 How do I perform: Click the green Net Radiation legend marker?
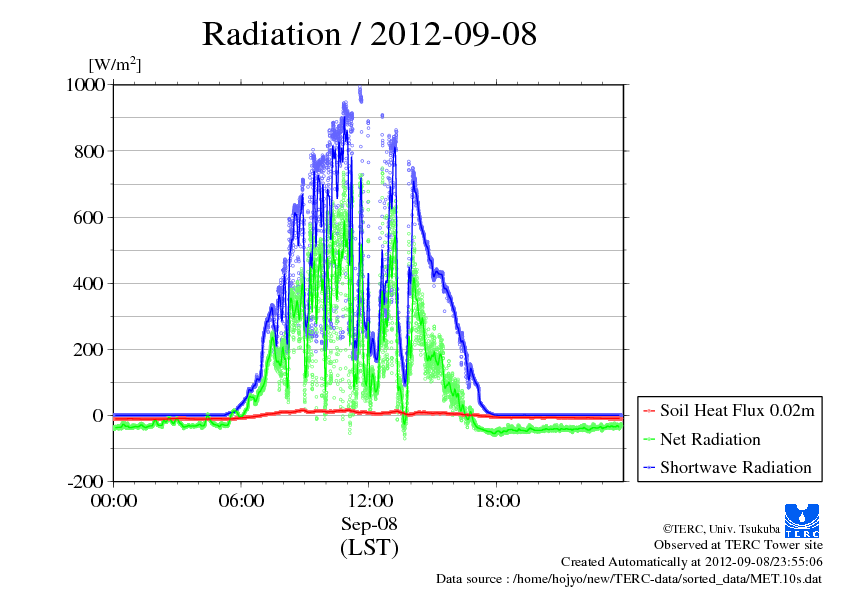(649, 439)
